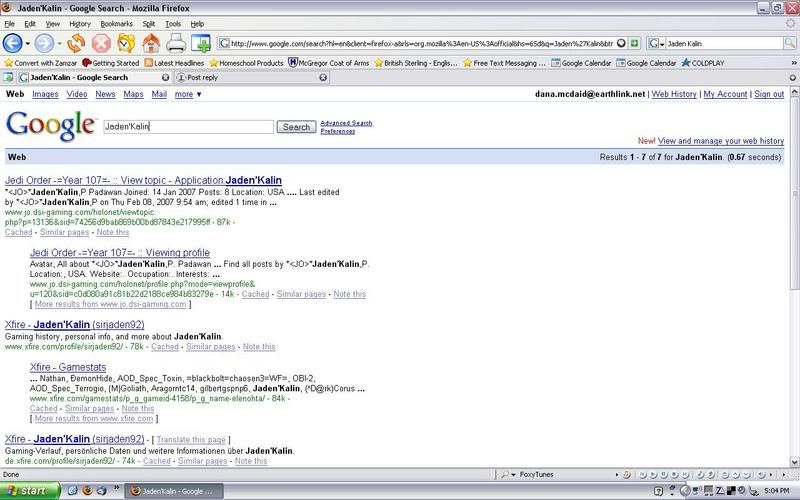The width and height of the screenshot is (800, 500).
Task: Click the Firefox taskbar button Jaden'Kalin - Google
Action: click(174, 491)
